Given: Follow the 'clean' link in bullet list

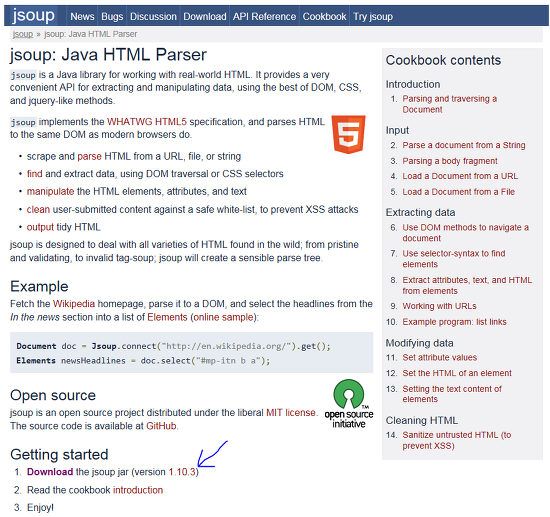Looking at the screenshot, I should pos(38,209).
